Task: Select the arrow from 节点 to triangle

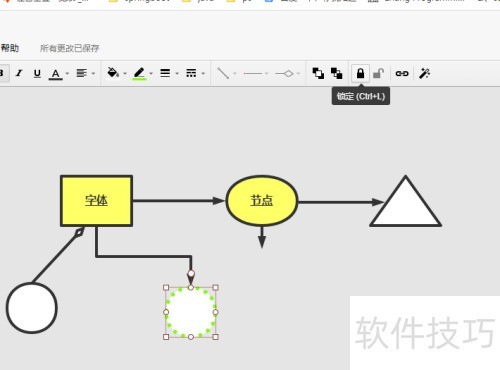Action: pyautogui.click(x=340, y=202)
